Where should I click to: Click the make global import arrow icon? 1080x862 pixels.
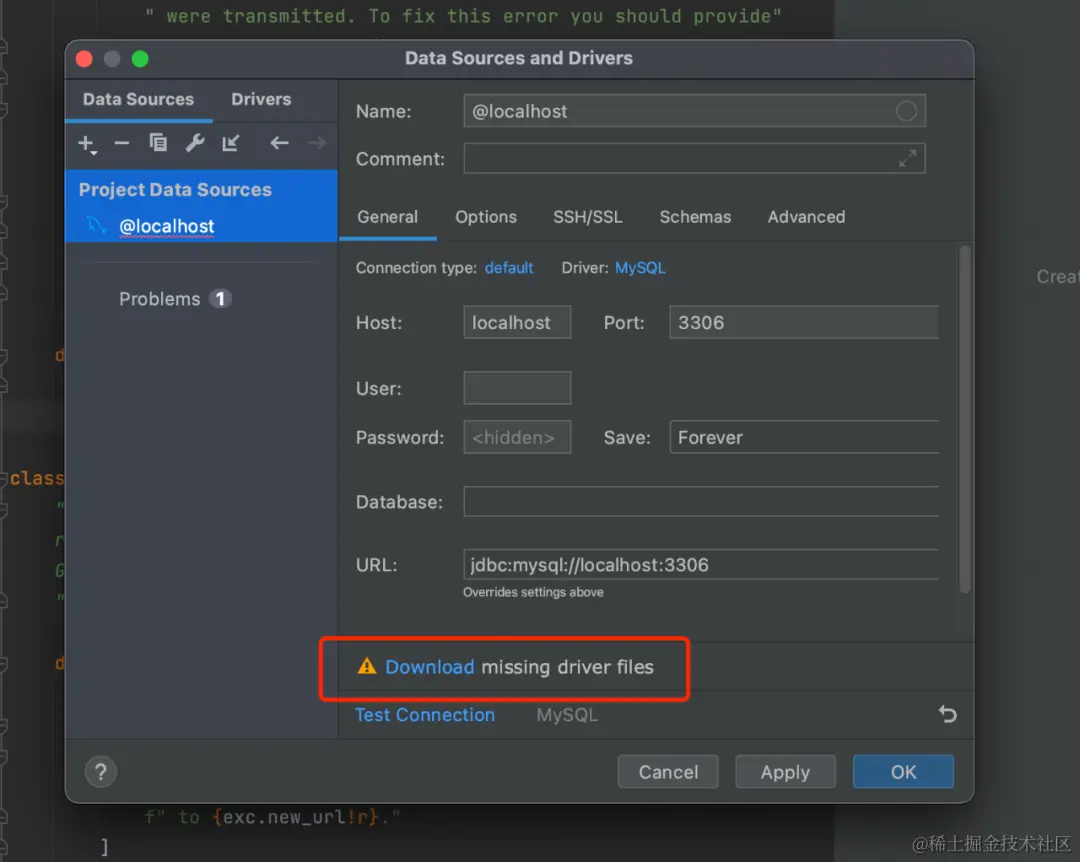pos(231,143)
